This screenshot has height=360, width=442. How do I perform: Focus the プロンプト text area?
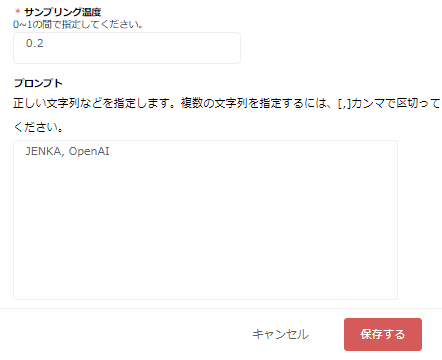coord(205,220)
